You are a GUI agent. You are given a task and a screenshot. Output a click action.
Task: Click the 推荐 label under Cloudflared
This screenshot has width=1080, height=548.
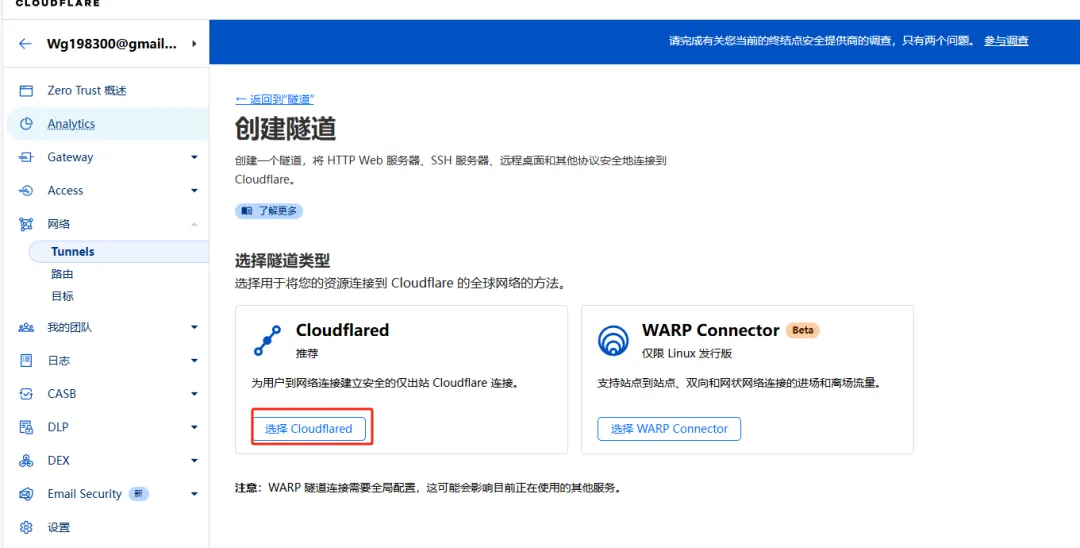point(307,353)
